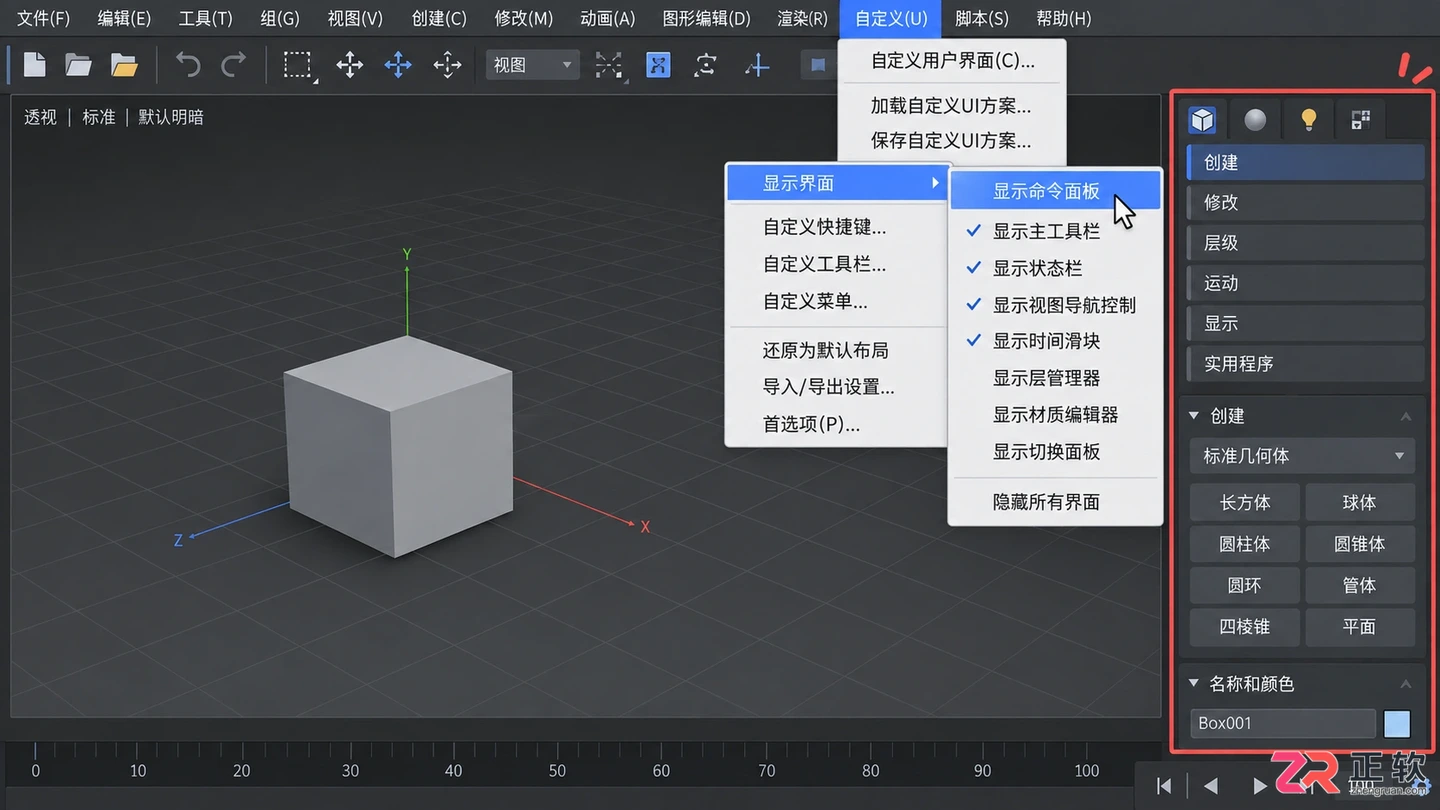The height and width of the screenshot is (810, 1440).
Task: Click the new file icon in the toolbar
Action: click(35, 65)
